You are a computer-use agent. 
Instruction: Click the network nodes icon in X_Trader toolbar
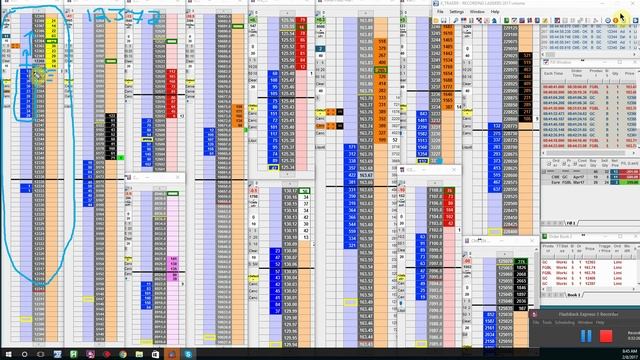[x=479, y=20]
